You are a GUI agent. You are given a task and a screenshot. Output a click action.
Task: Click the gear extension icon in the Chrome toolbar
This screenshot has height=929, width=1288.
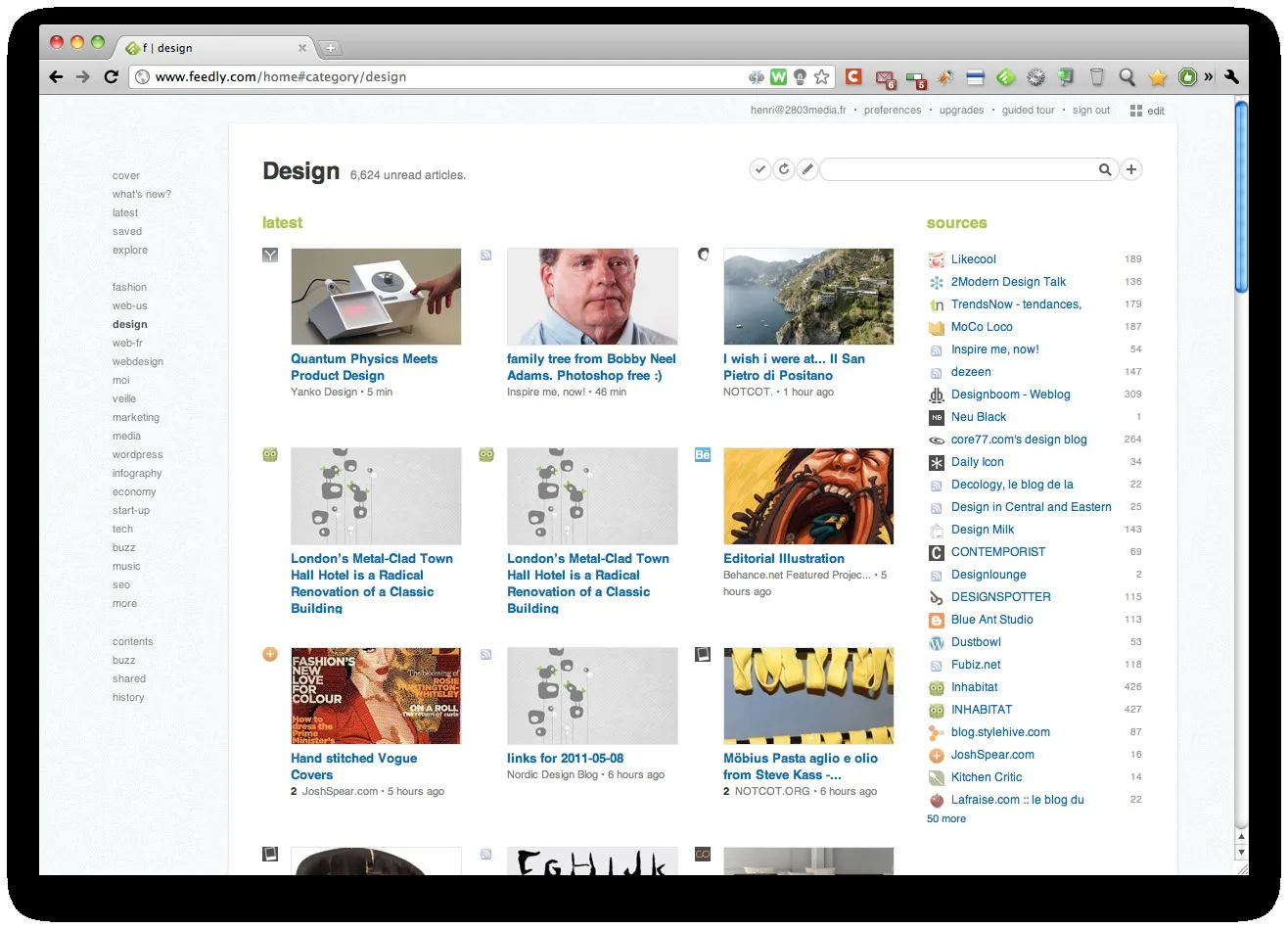(x=1036, y=76)
